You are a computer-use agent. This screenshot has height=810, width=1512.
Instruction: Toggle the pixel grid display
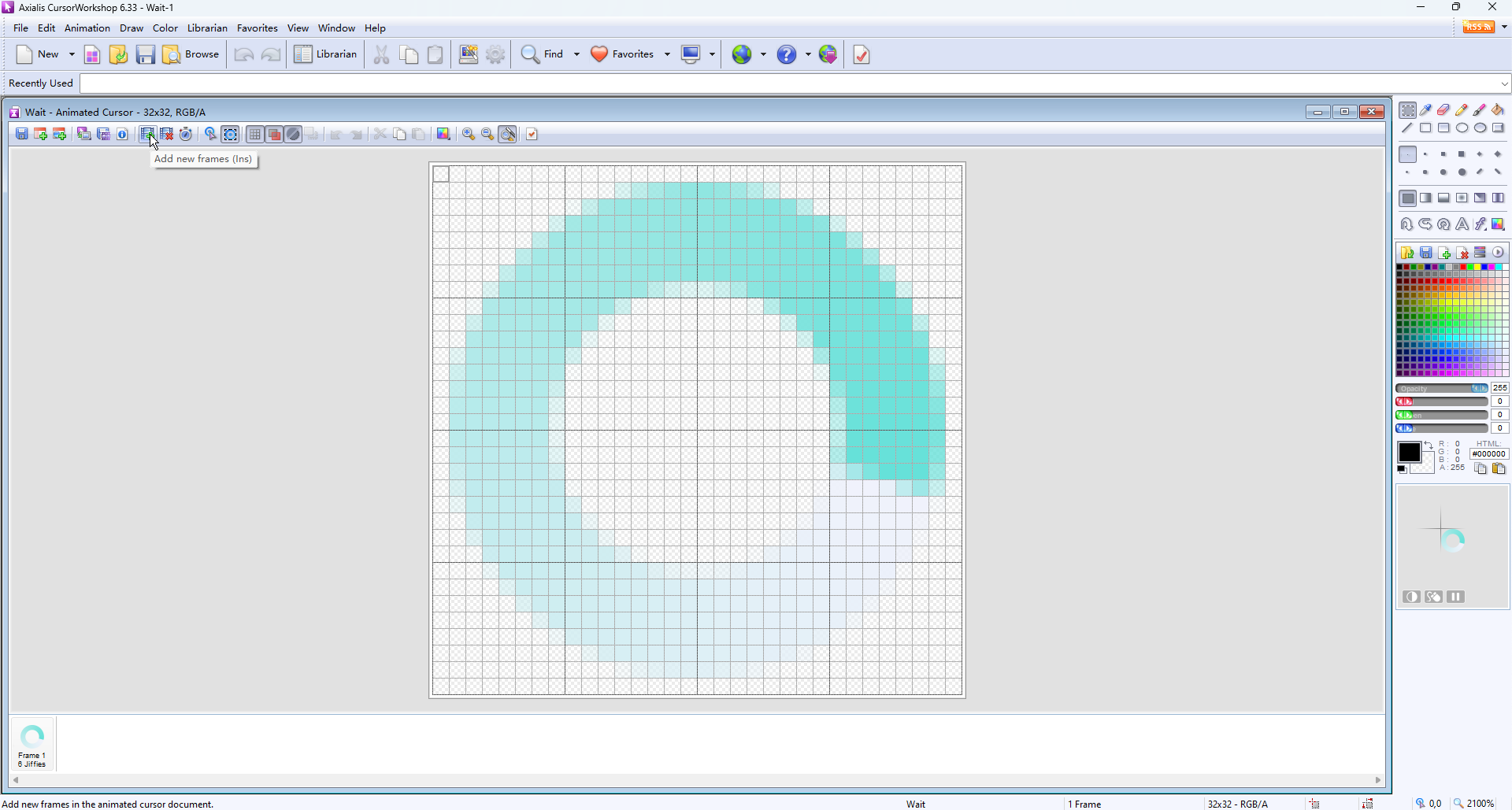click(254, 135)
